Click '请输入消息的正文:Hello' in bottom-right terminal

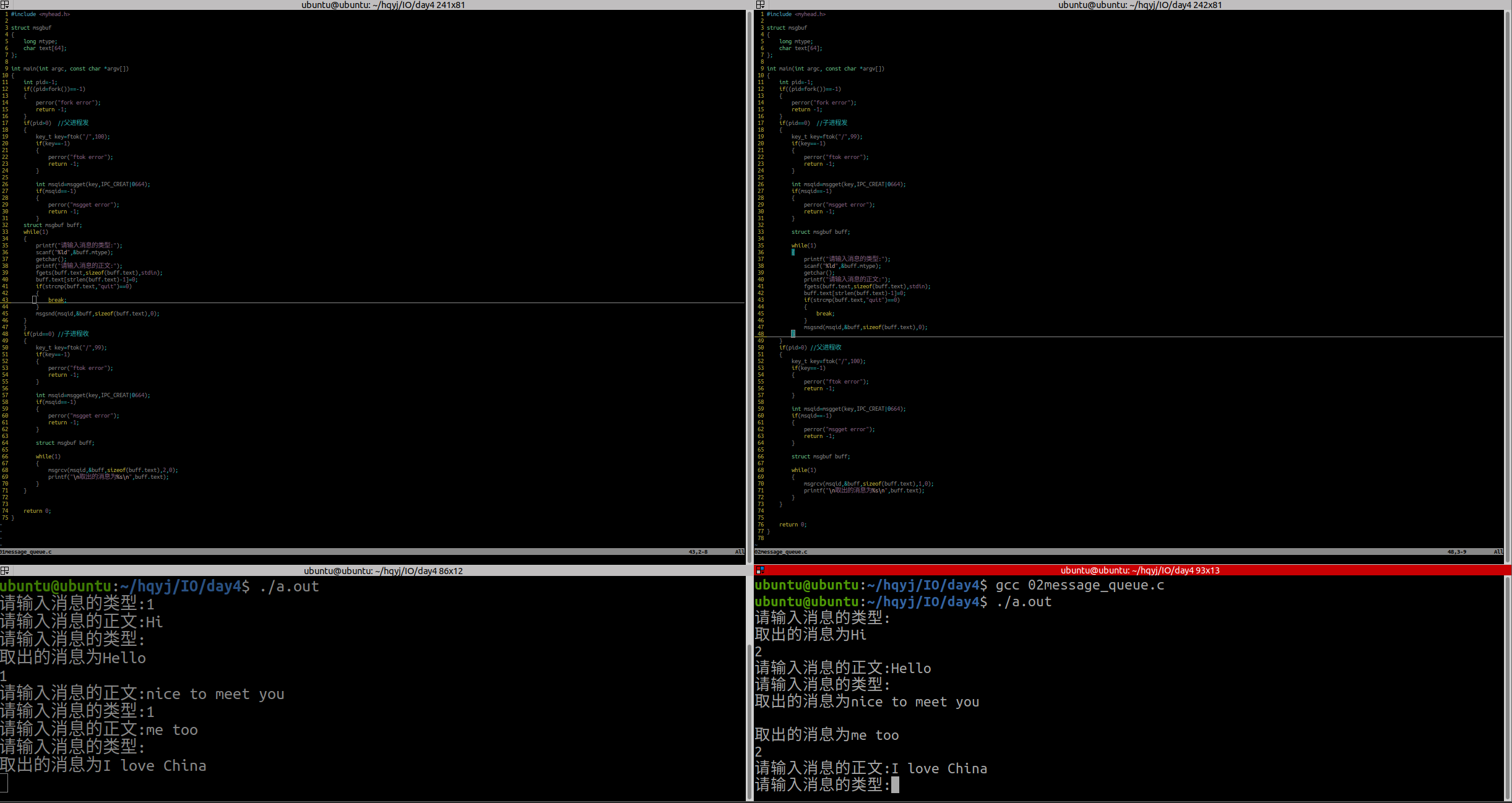pos(843,668)
